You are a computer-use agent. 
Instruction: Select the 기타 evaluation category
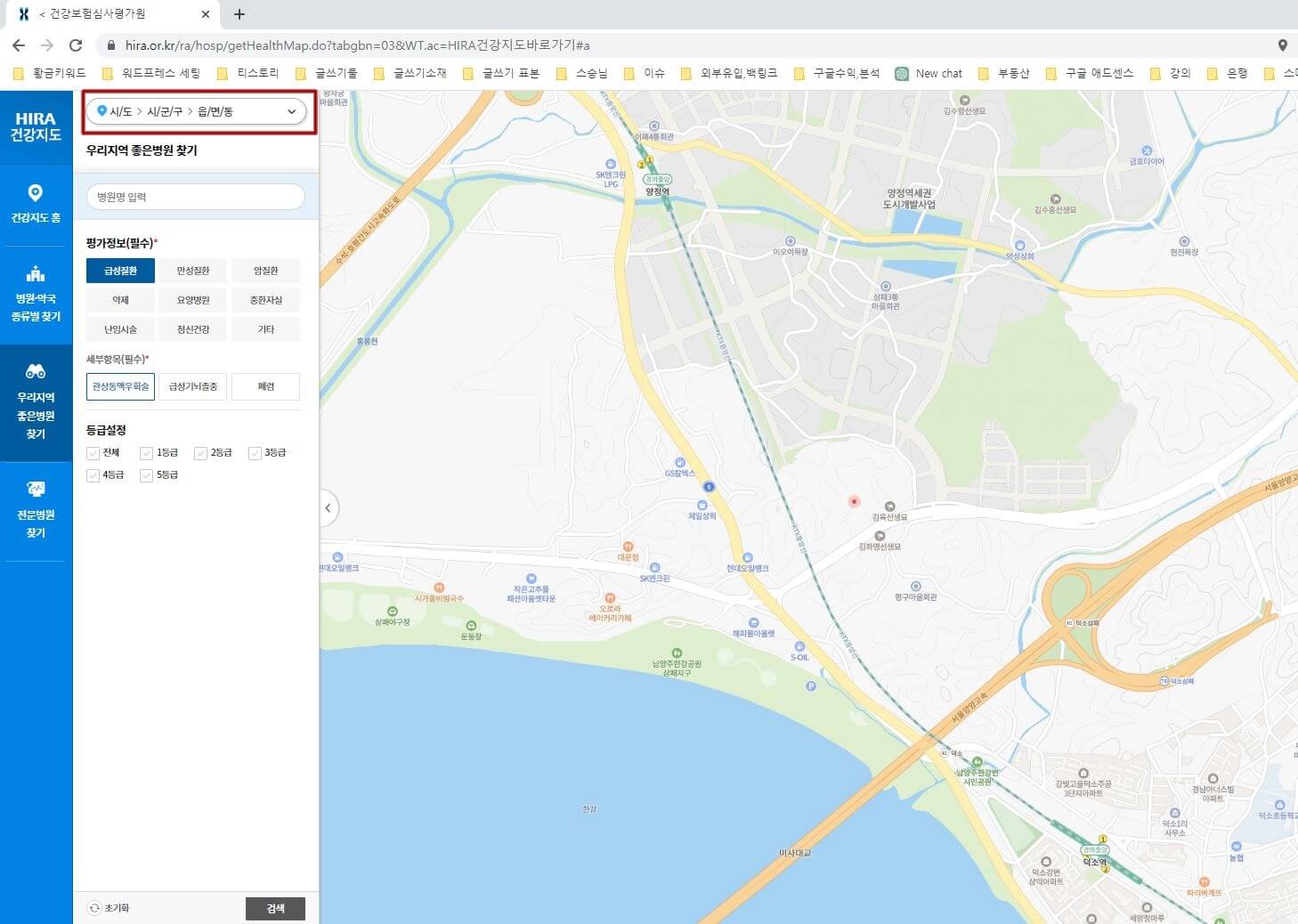click(265, 329)
